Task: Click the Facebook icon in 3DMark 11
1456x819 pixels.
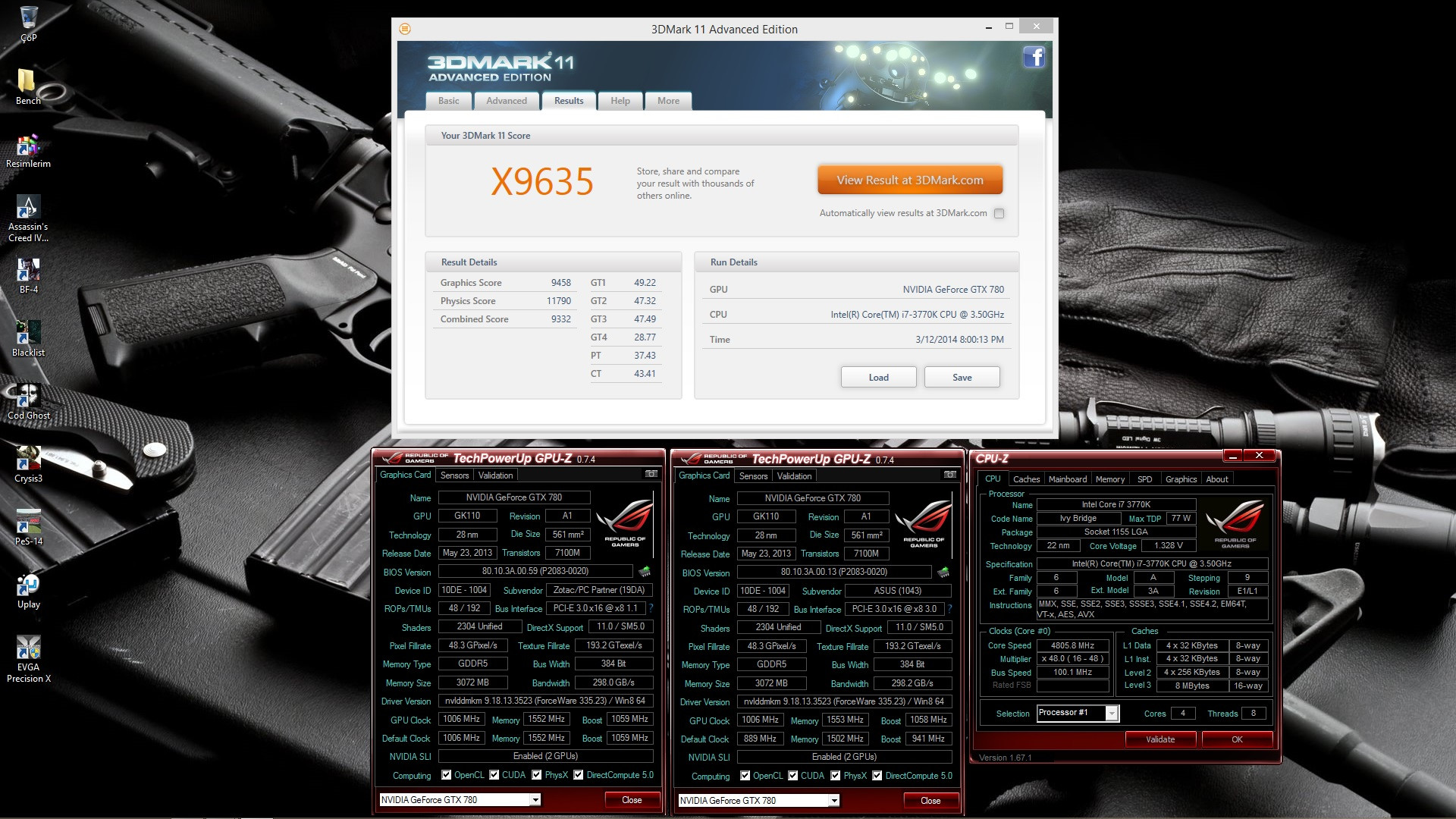Action: click(x=1034, y=57)
